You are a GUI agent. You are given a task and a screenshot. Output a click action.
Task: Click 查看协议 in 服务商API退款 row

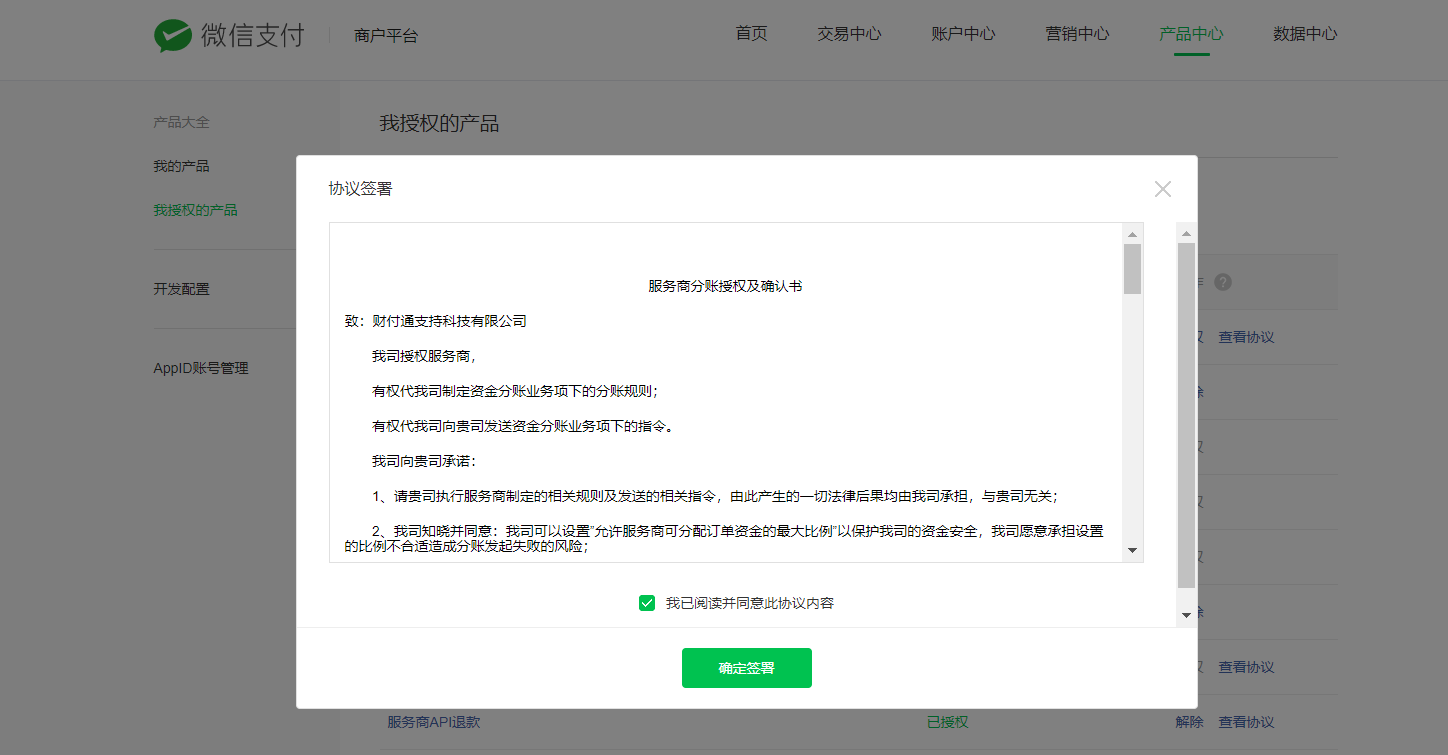[x=1246, y=722]
